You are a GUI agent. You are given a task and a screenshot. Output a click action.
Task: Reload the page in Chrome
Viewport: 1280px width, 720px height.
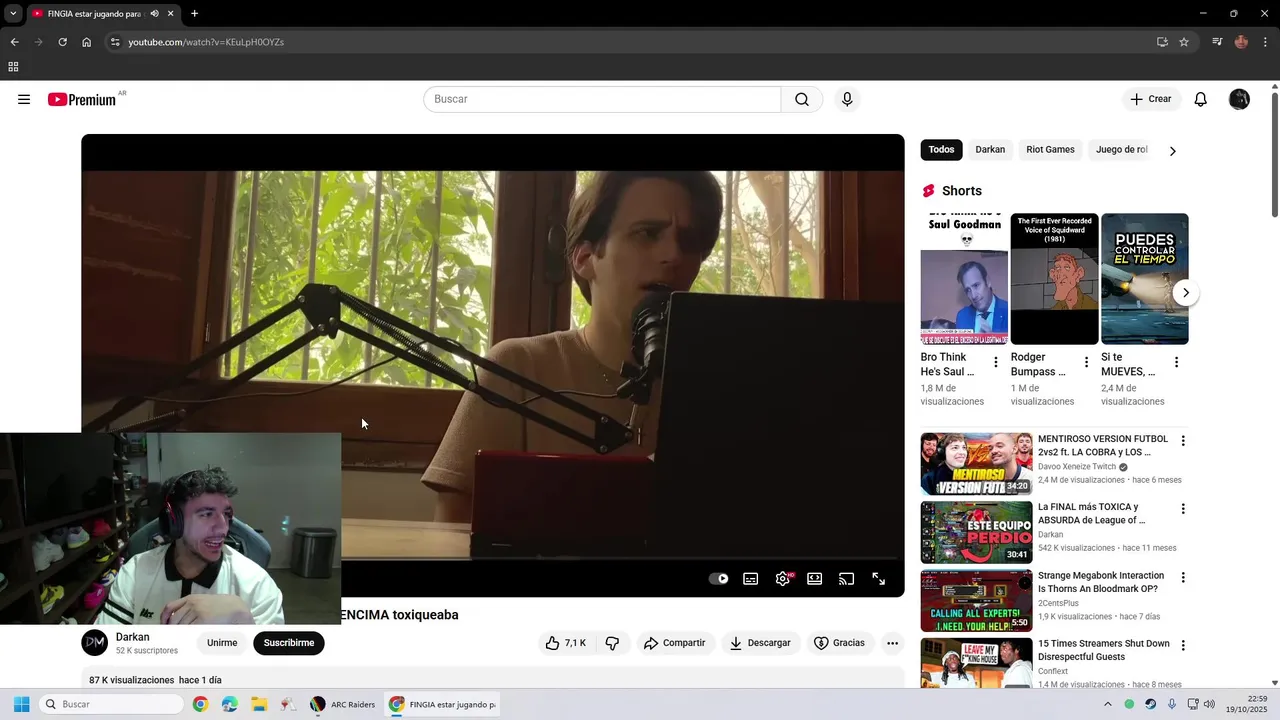(x=62, y=42)
